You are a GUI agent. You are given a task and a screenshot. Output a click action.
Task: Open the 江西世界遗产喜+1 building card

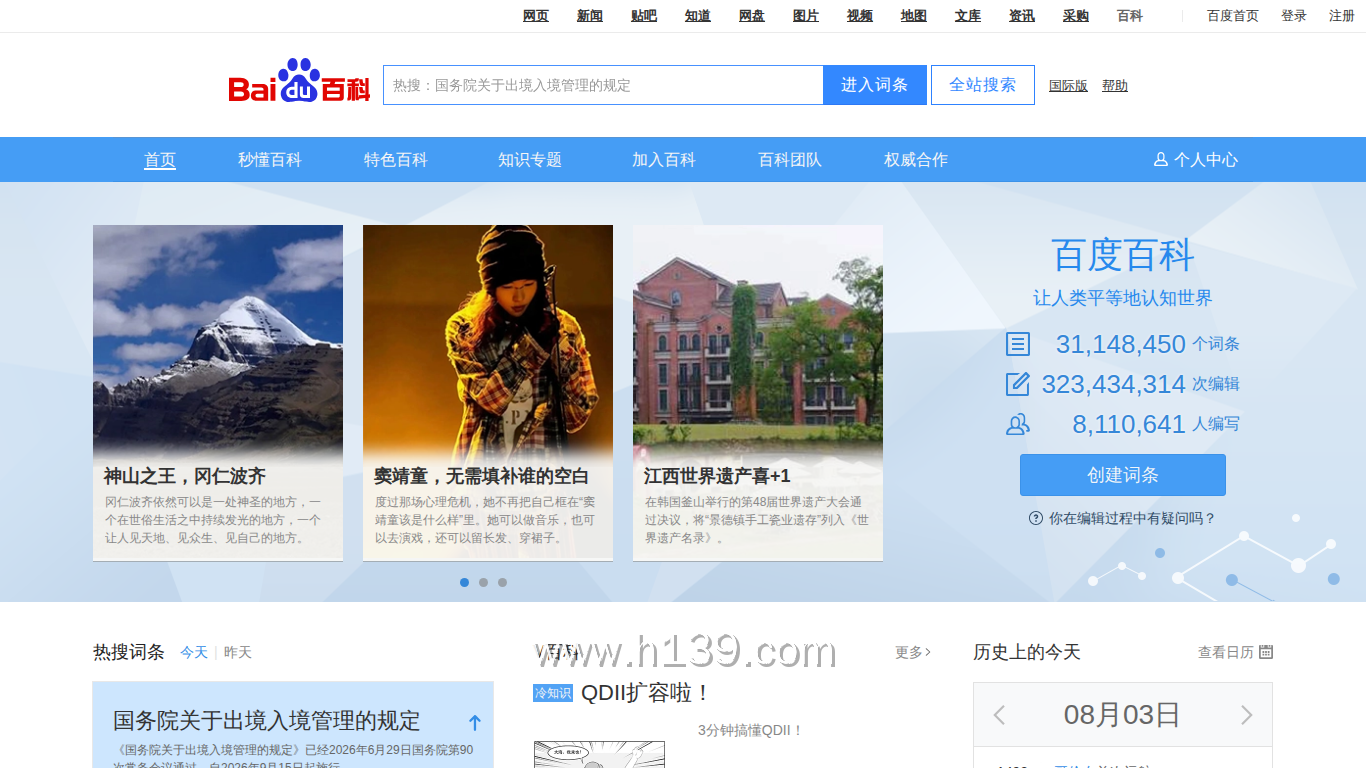(x=758, y=393)
